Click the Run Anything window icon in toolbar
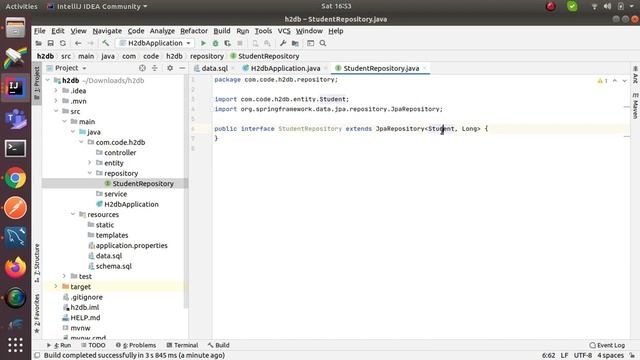Screen dimensions: 640x360 click(311, 43)
